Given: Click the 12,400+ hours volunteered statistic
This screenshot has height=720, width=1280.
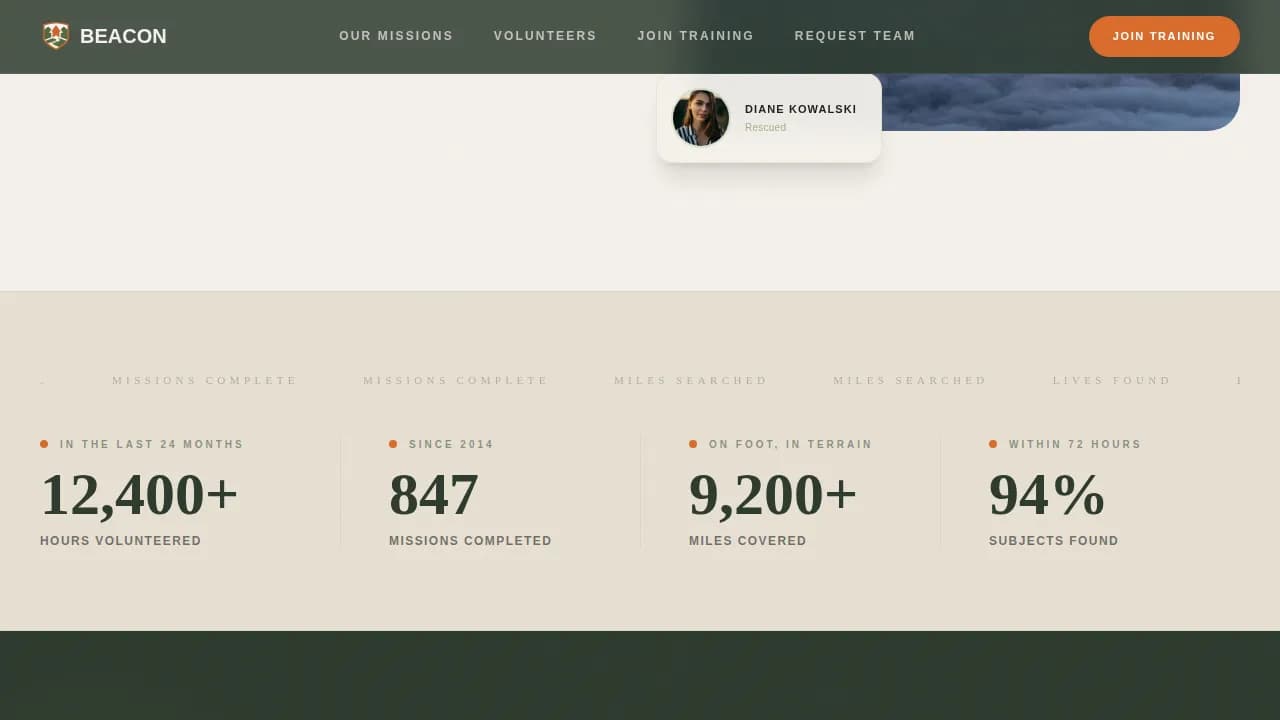Looking at the screenshot, I should click(x=138, y=494).
